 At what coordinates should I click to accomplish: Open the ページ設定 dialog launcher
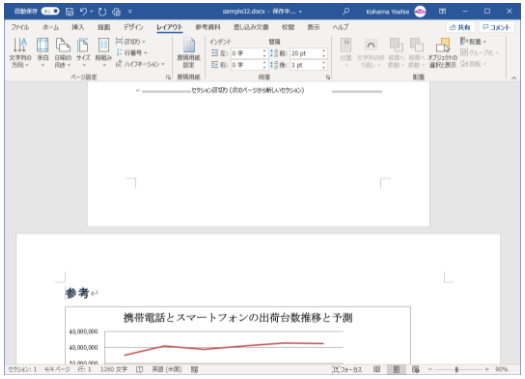168,77
